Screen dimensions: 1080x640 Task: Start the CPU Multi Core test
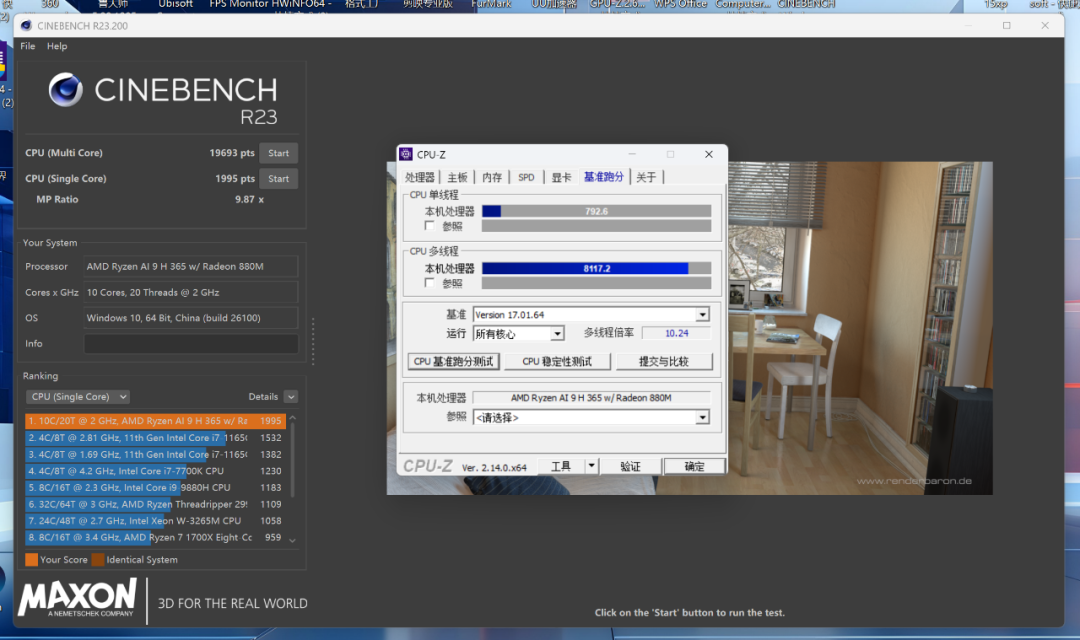(x=278, y=153)
